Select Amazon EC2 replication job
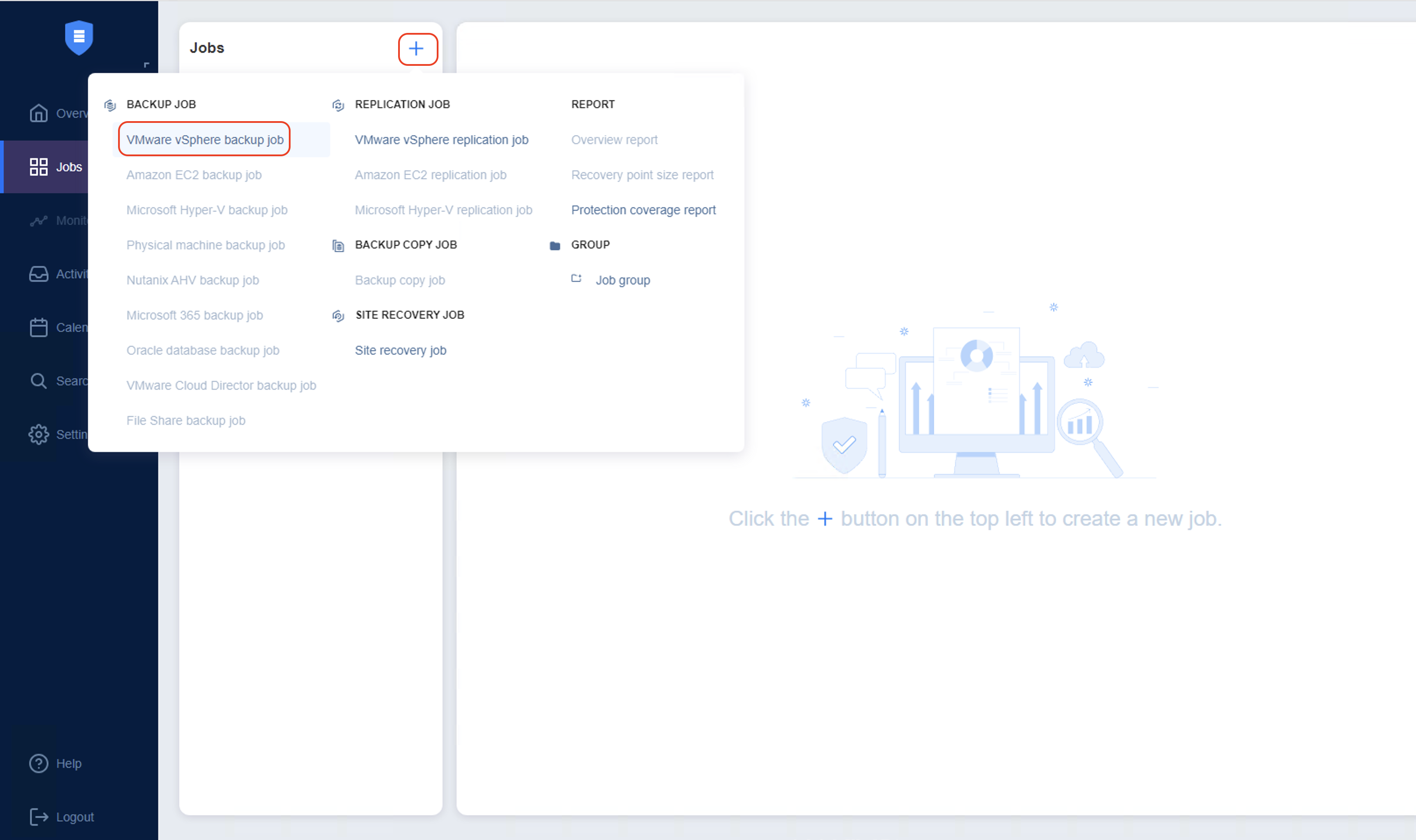1416x840 pixels. [431, 175]
